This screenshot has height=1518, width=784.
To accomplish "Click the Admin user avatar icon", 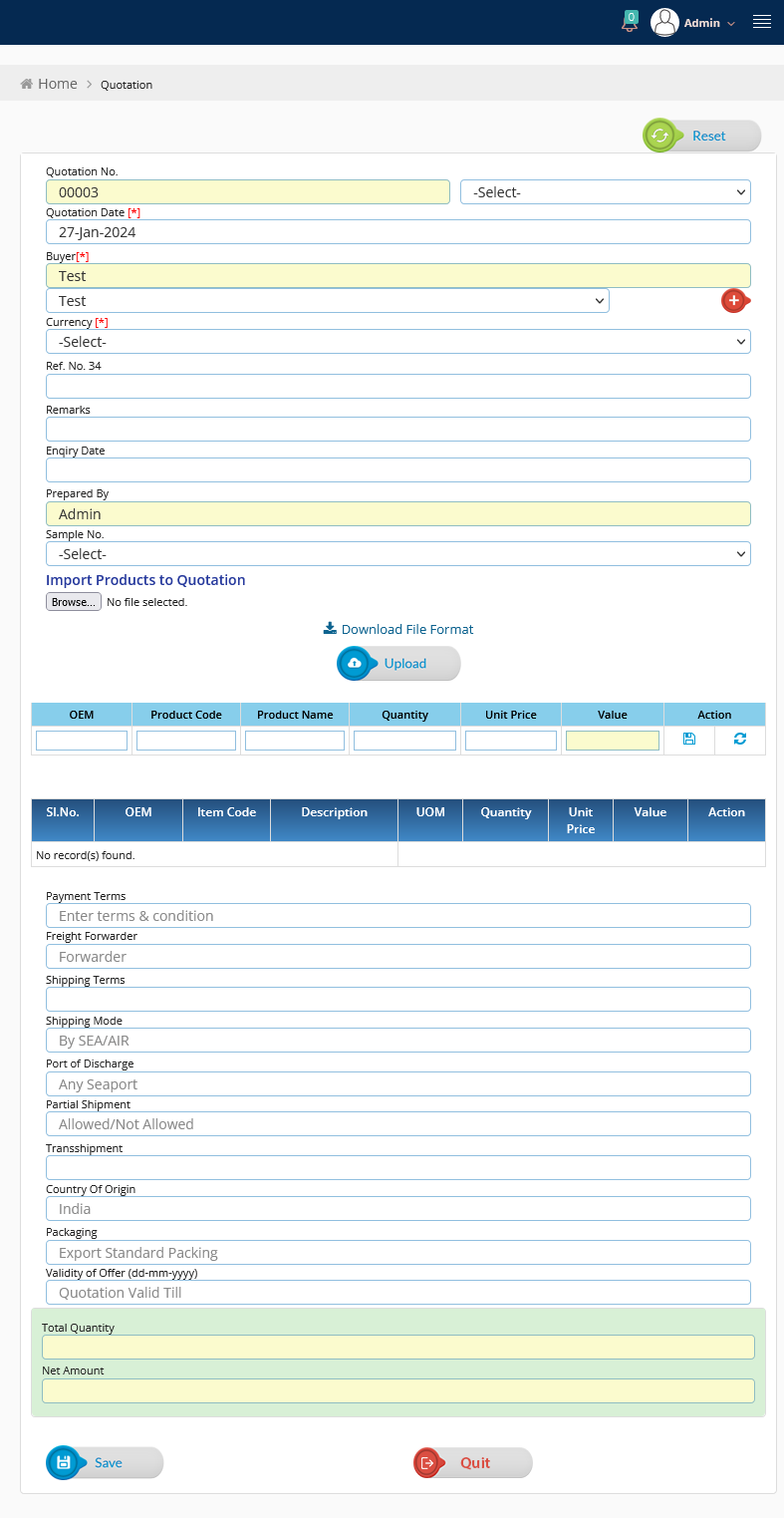I will click(664, 22).
